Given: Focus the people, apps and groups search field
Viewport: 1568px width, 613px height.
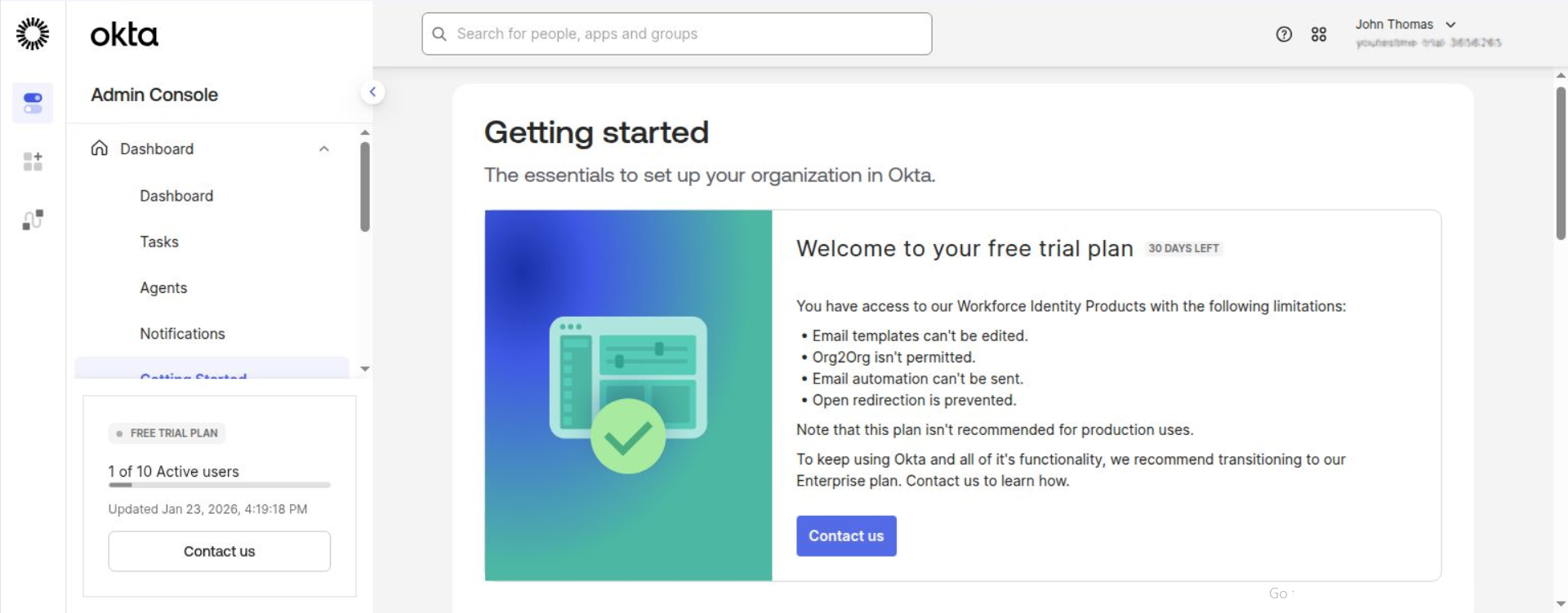Looking at the screenshot, I should coord(686,34).
